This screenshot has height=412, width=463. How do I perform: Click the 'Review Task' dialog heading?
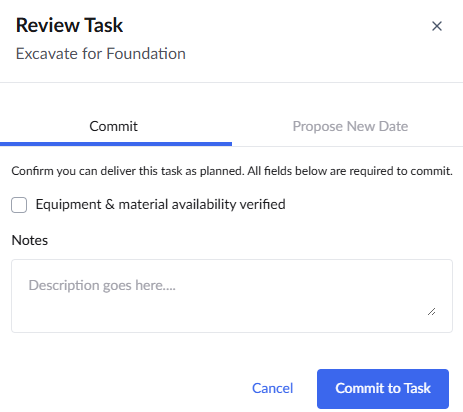[x=69, y=25]
